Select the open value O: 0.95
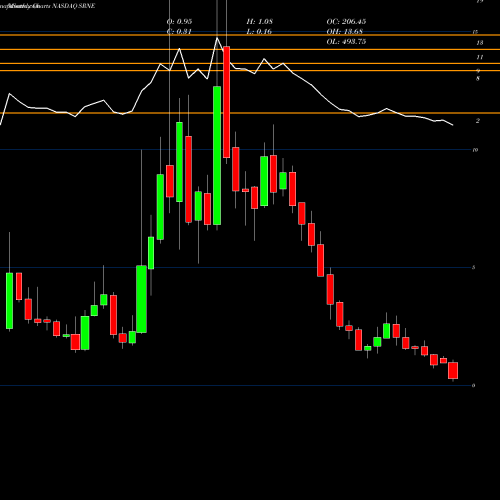This screenshot has height=500, width=500. click(x=179, y=21)
